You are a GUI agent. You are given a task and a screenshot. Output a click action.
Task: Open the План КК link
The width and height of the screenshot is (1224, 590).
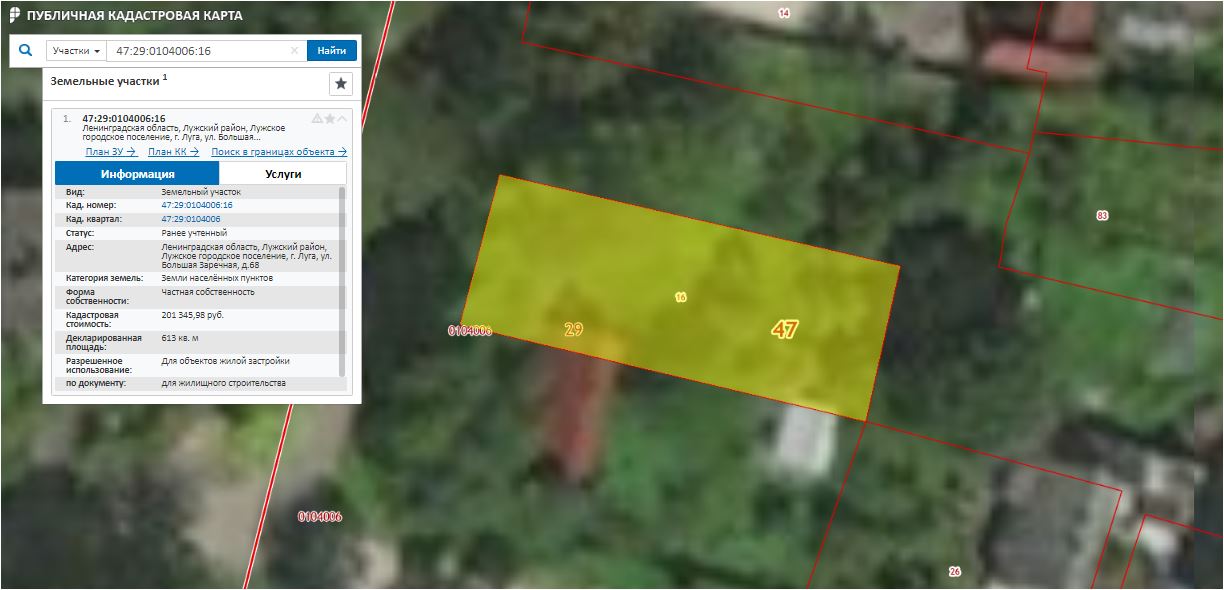(x=173, y=152)
